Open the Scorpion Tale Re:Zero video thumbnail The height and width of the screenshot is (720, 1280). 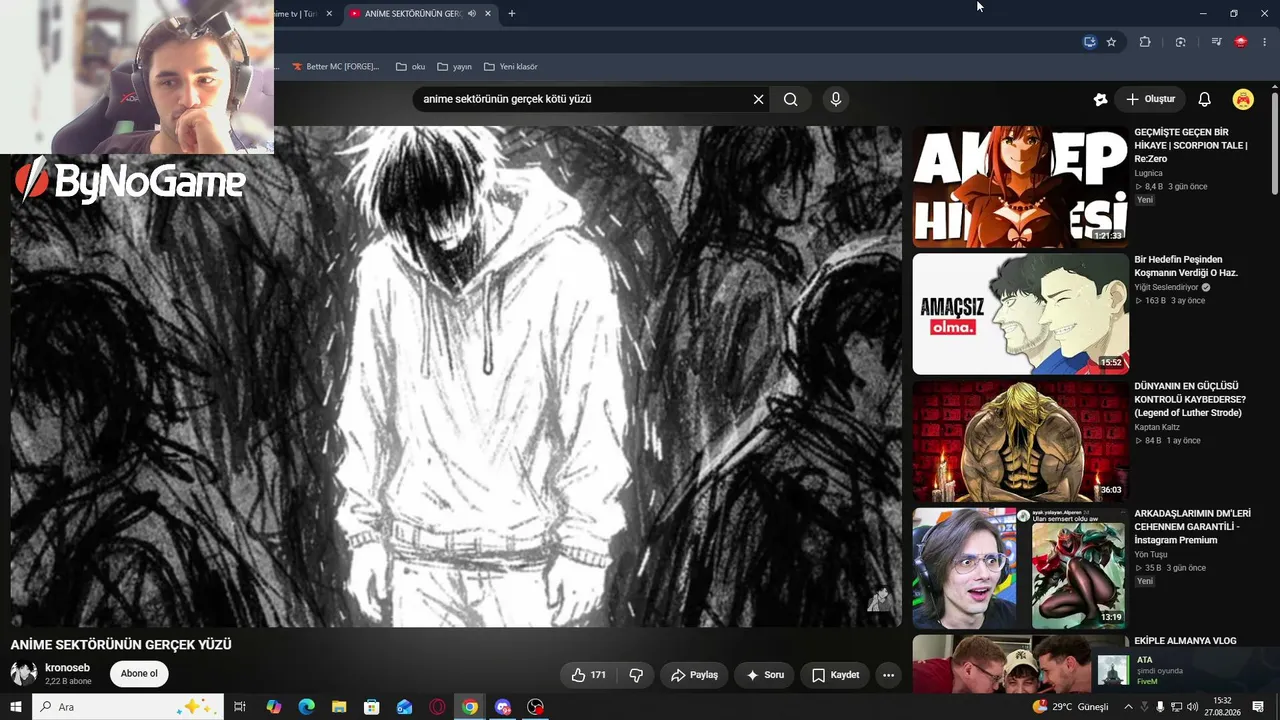pyautogui.click(x=1020, y=186)
